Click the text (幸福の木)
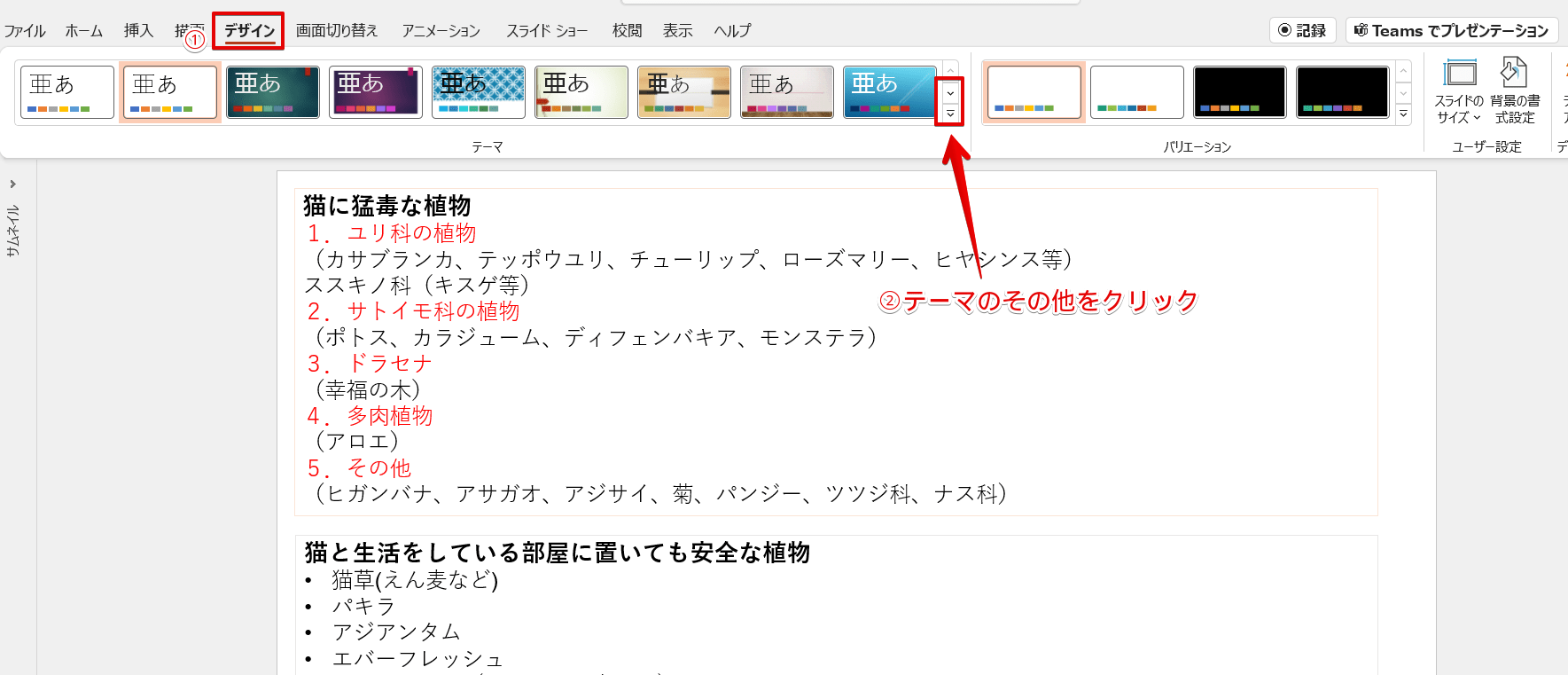The height and width of the screenshot is (675, 1568). [368, 389]
